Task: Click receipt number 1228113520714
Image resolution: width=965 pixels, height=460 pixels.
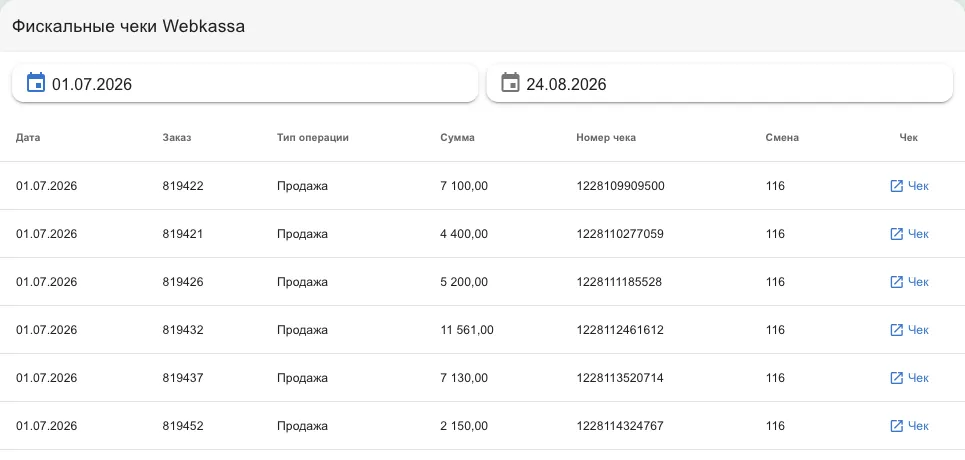Action: [620, 378]
